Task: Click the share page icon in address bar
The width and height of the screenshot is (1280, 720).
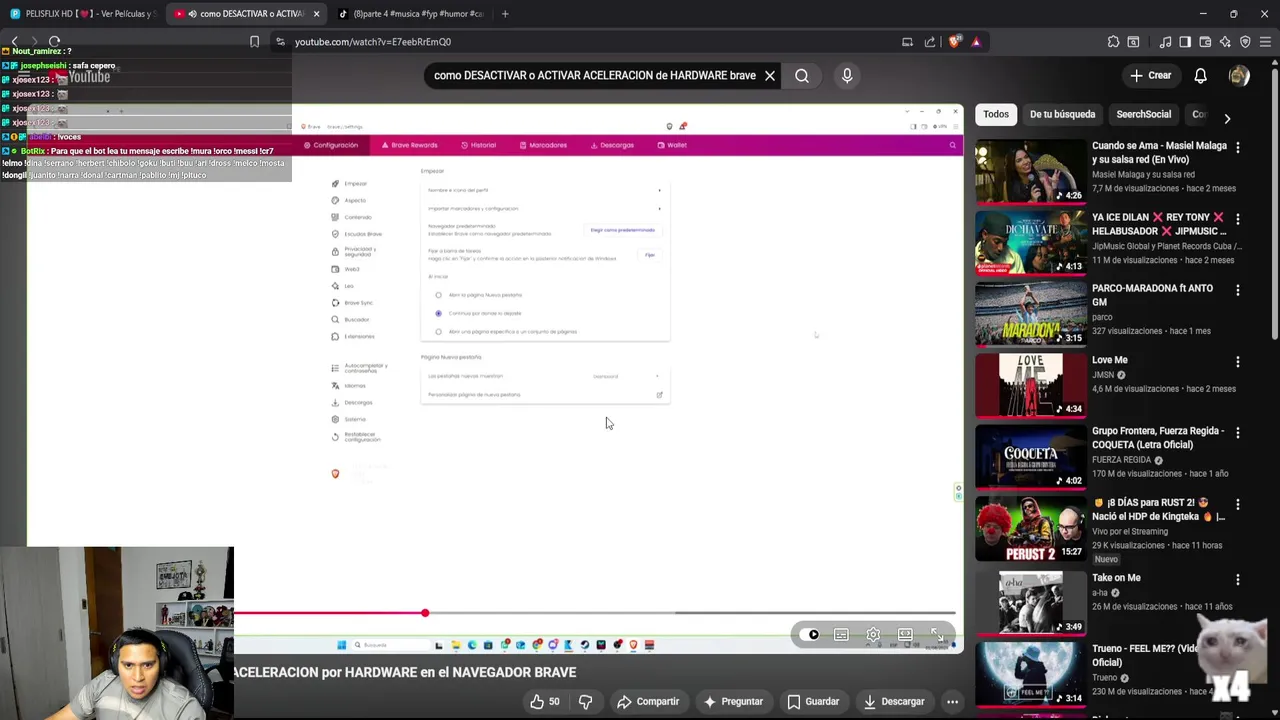Action: click(x=930, y=42)
